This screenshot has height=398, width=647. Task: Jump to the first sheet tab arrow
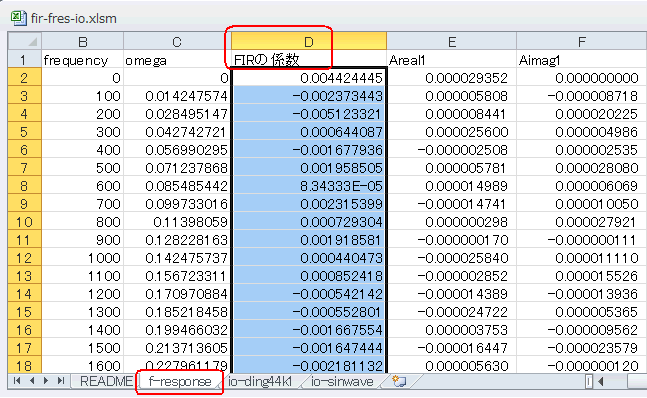tap(17, 381)
